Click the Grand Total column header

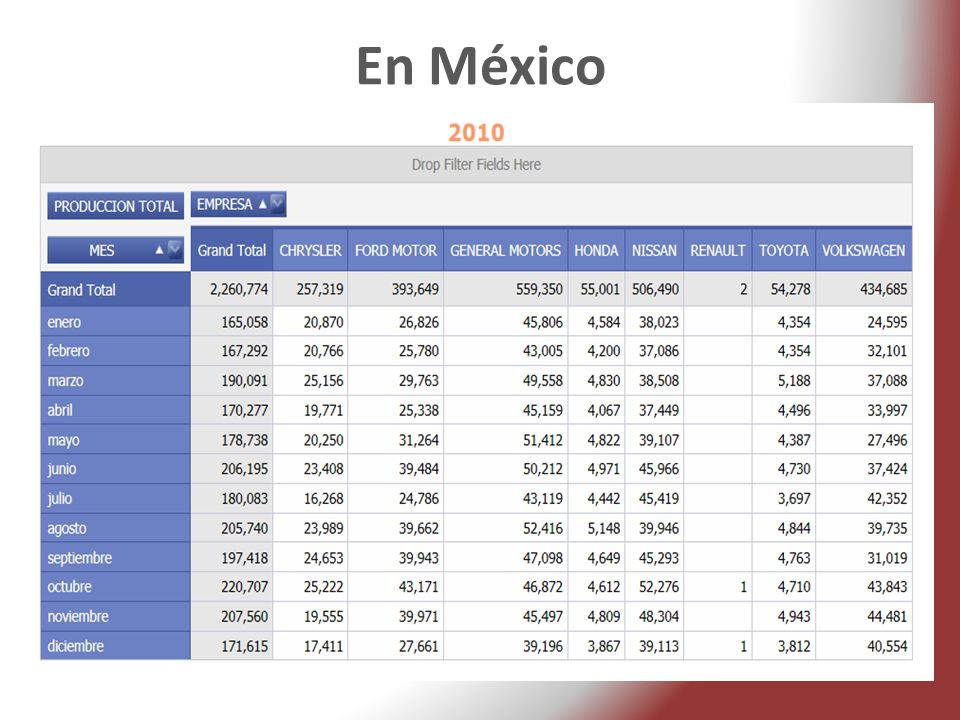(232, 250)
